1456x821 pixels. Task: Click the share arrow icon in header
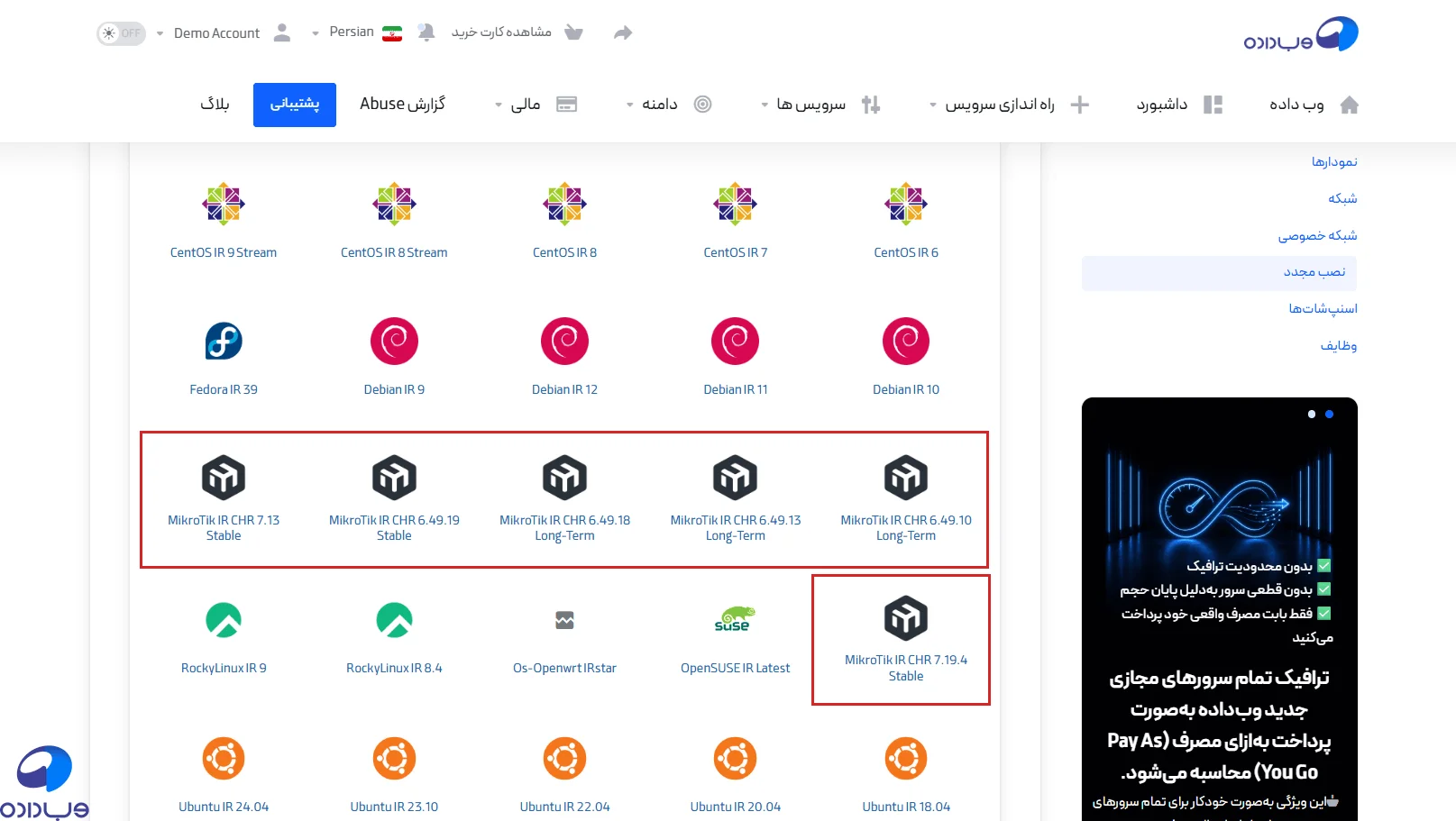coord(623,33)
